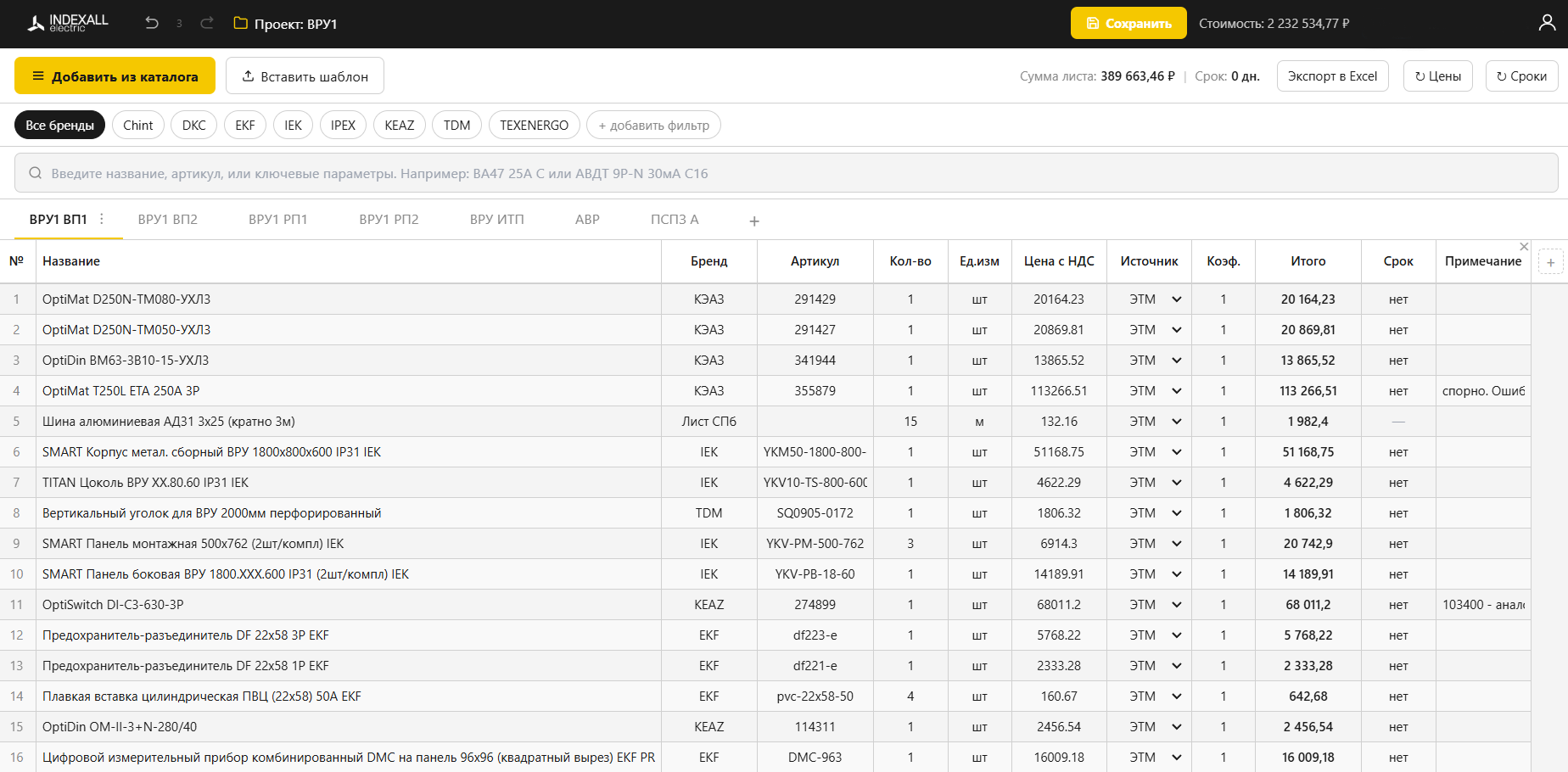Viewport: 1568px width, 772px height.
Task: Switch to ВРУ1 РП1 tab
Action: pyautogui.click(x=277, y=220)
